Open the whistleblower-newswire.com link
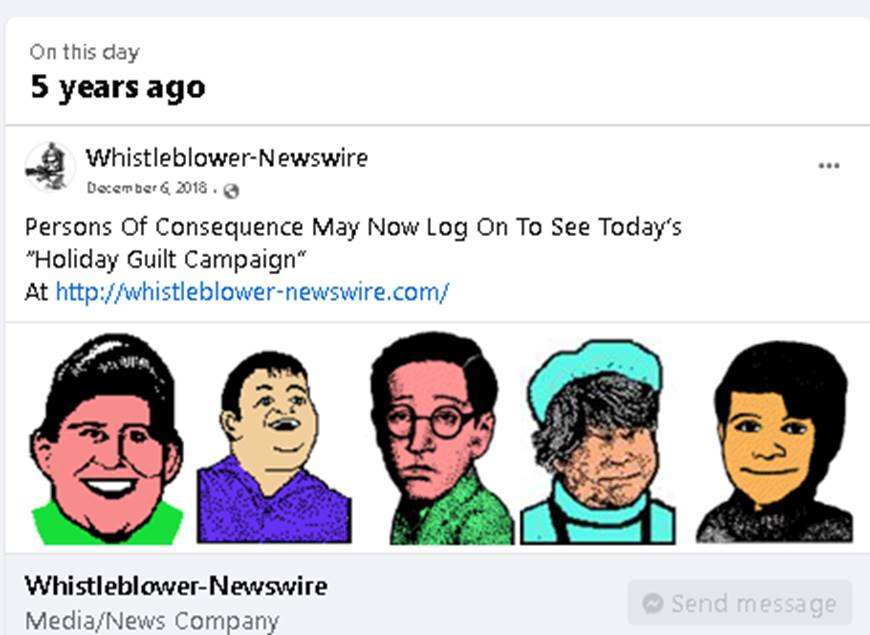This screenshot has height=635, width=870. pos(252,292)
